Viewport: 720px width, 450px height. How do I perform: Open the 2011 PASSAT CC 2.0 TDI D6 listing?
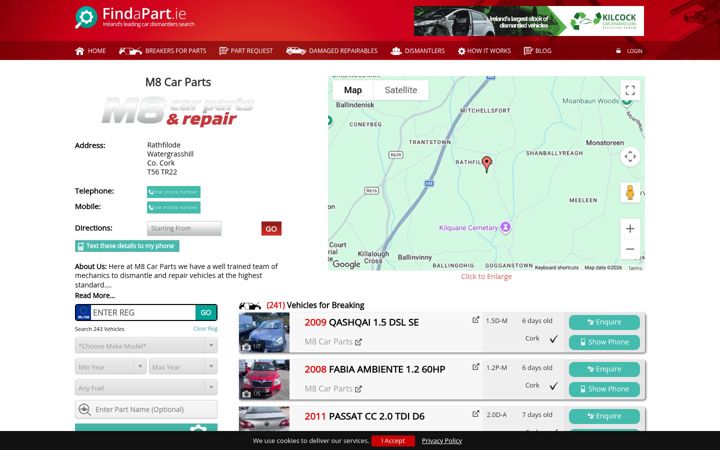(365, 416)
